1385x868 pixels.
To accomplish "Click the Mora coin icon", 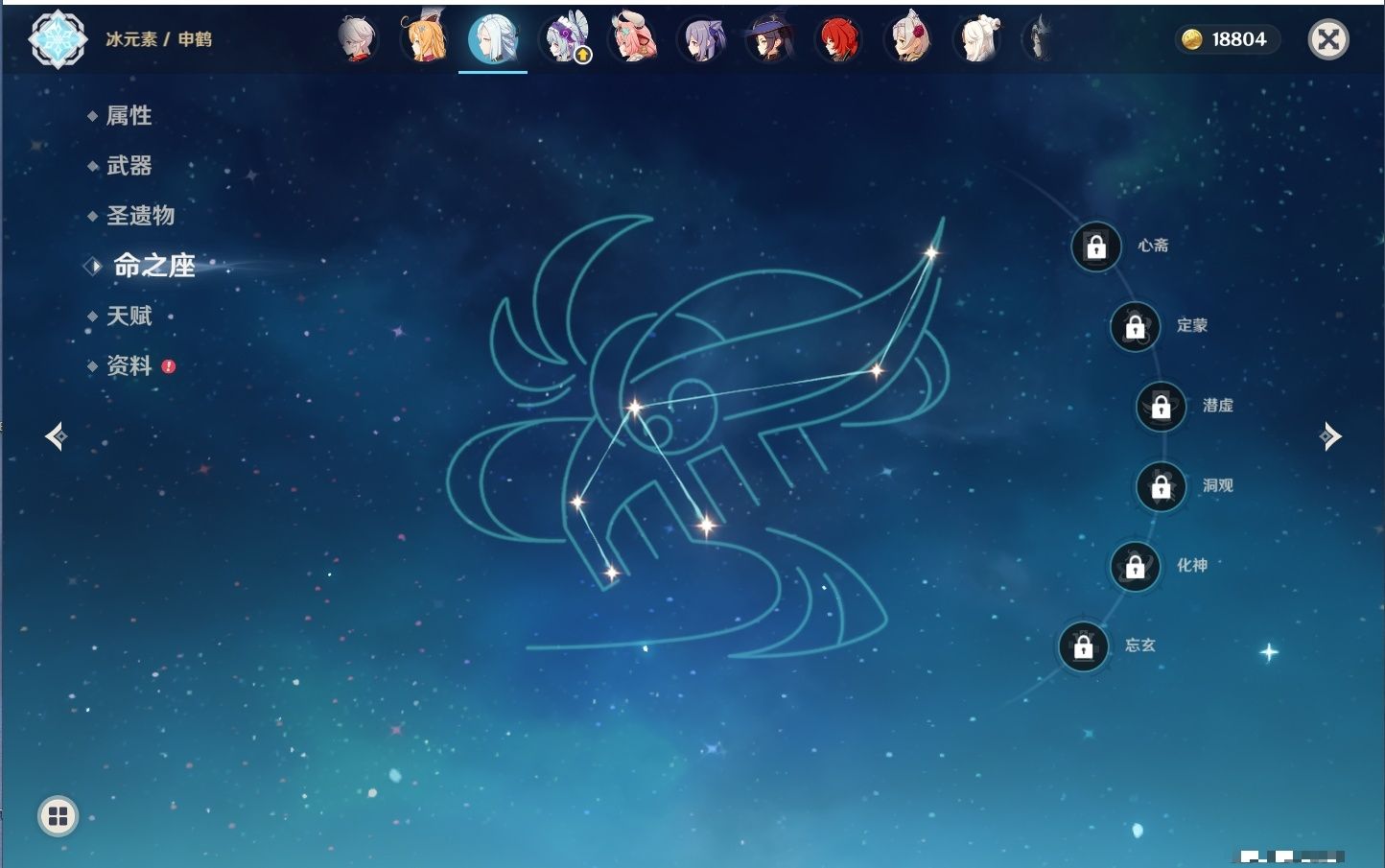I will tap(1191, 39).
